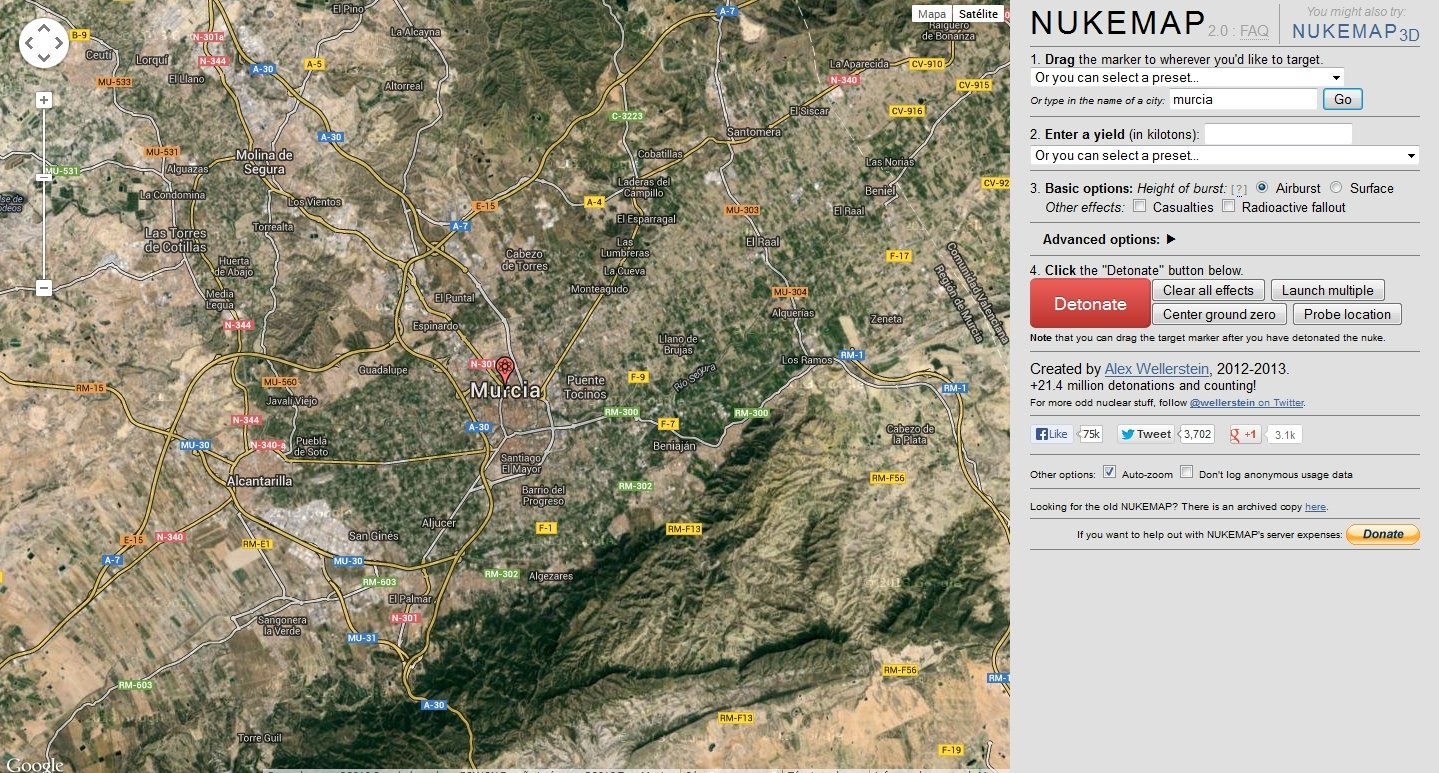Uncheck the Auto-zoom checkbox
The height and width of the screenshot is (773, 1439).
point(1109,473)
